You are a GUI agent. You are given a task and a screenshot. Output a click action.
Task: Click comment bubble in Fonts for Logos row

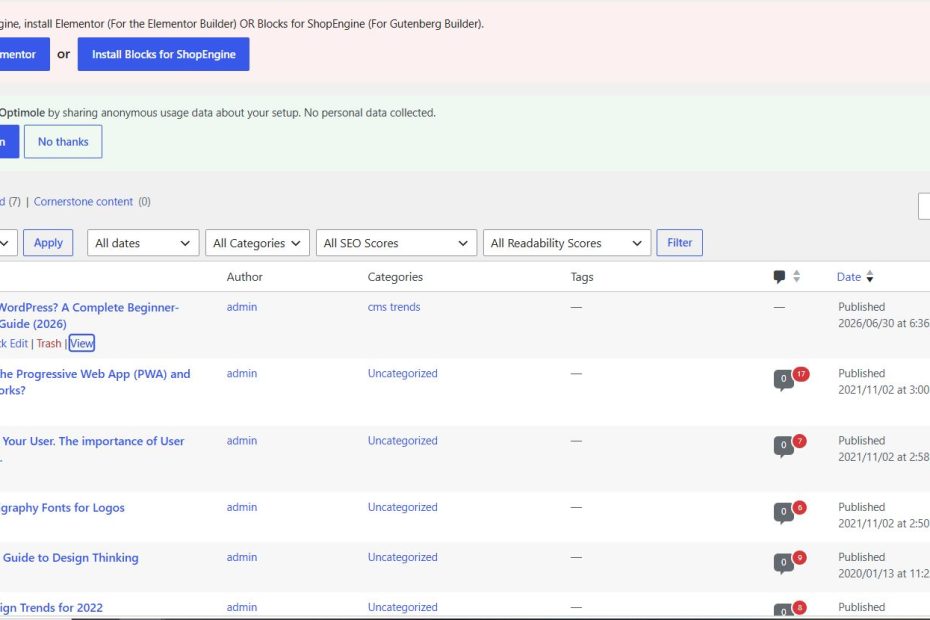[784, 512]
